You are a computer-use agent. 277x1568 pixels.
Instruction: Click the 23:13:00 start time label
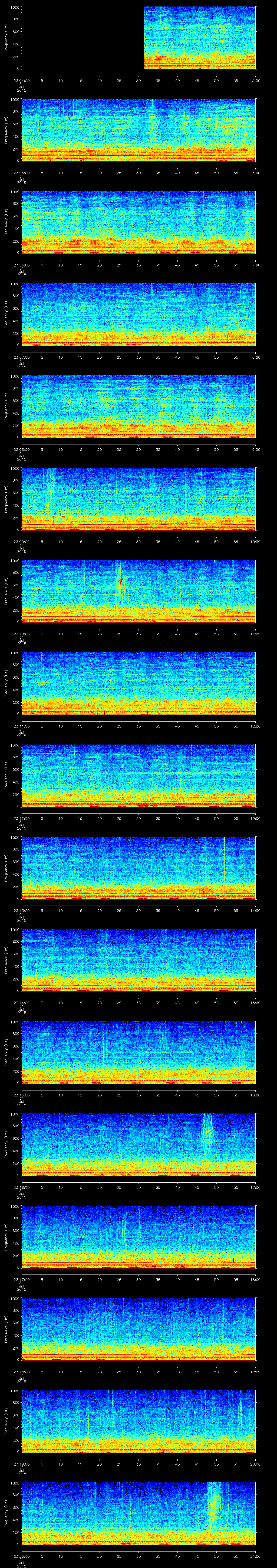[x=22, y=910]
